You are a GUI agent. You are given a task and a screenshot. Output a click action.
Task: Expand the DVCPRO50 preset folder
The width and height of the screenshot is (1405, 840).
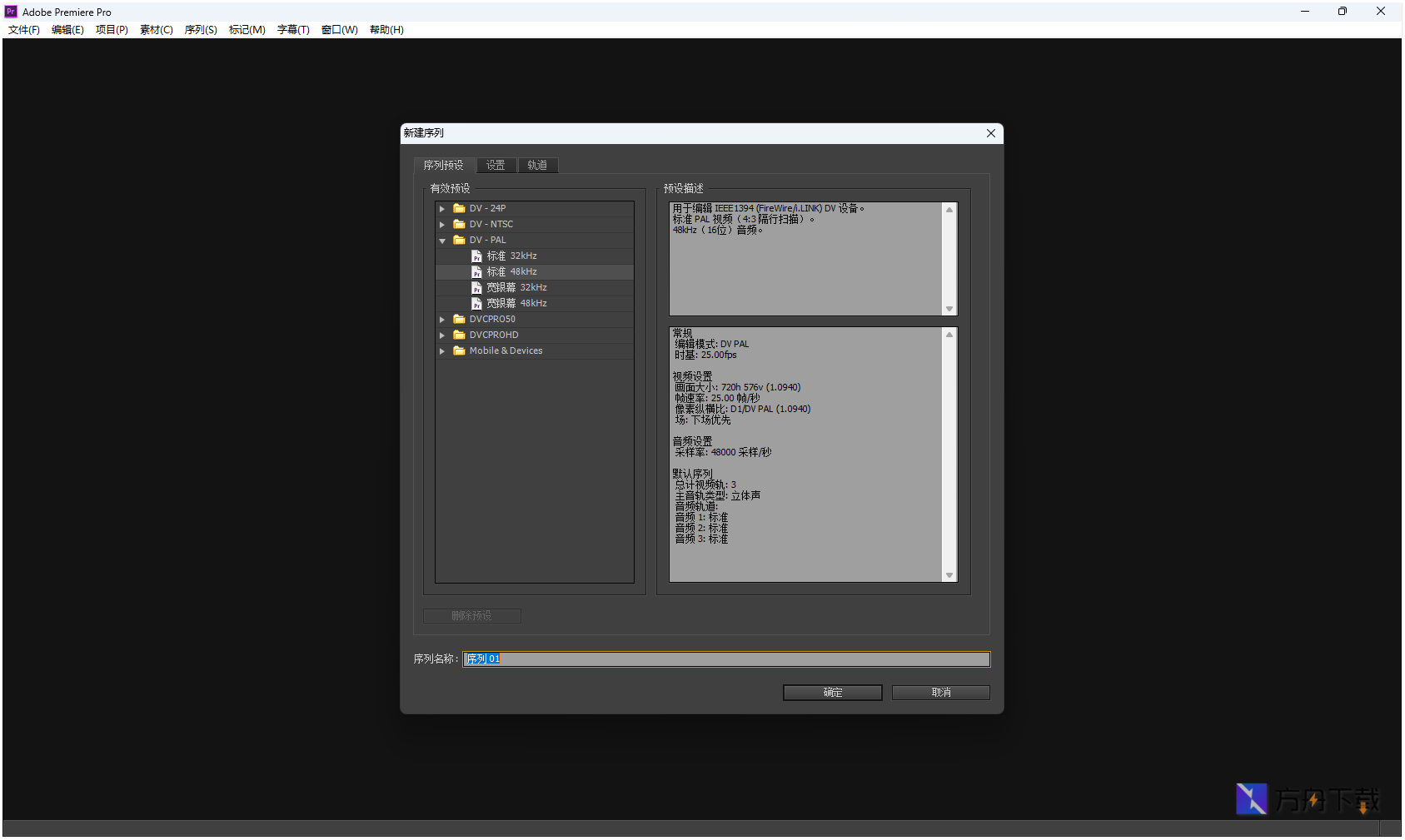pyautogui.click(x=442, y=320)
